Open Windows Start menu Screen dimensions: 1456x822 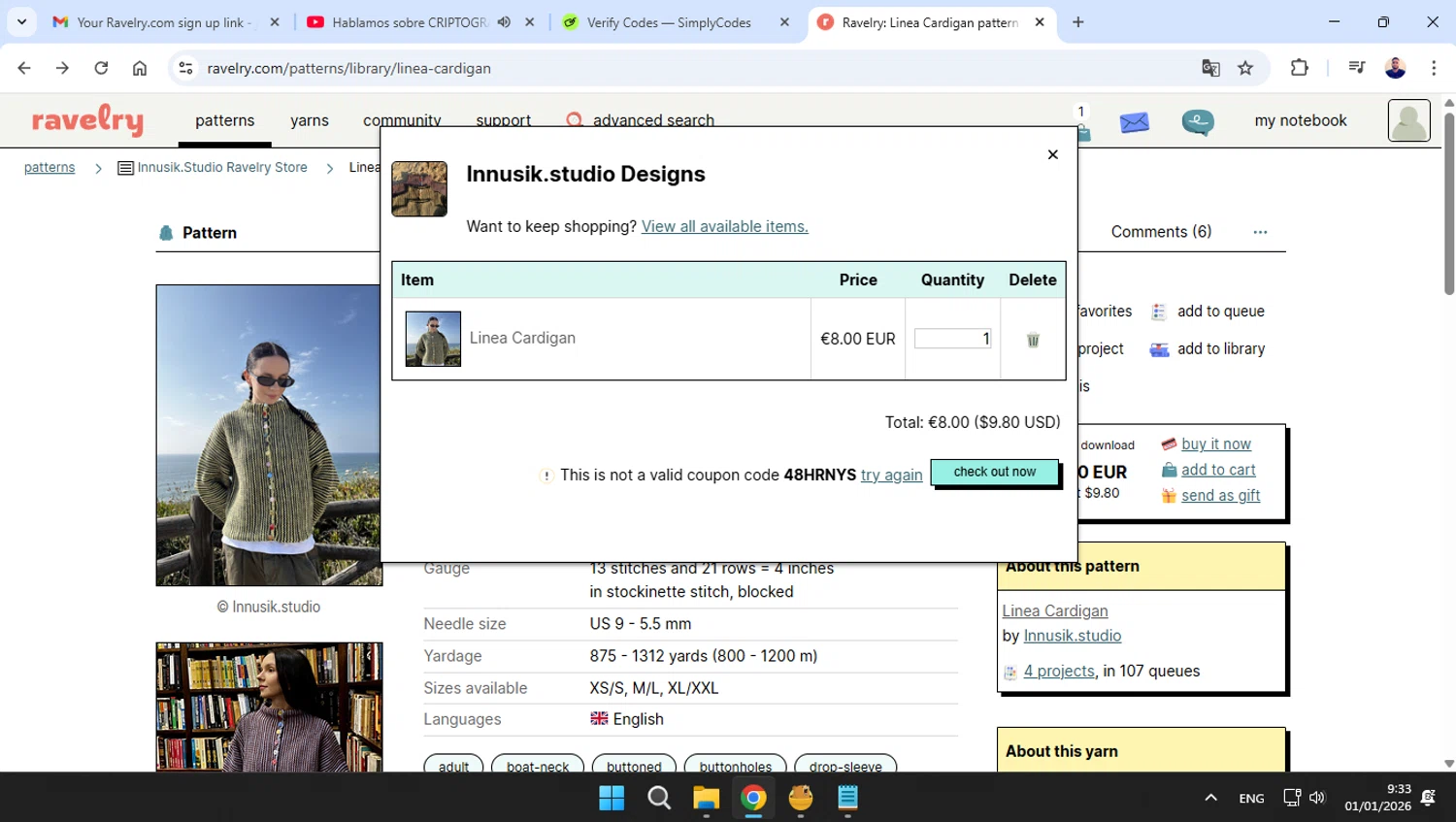tap(612, 798)
